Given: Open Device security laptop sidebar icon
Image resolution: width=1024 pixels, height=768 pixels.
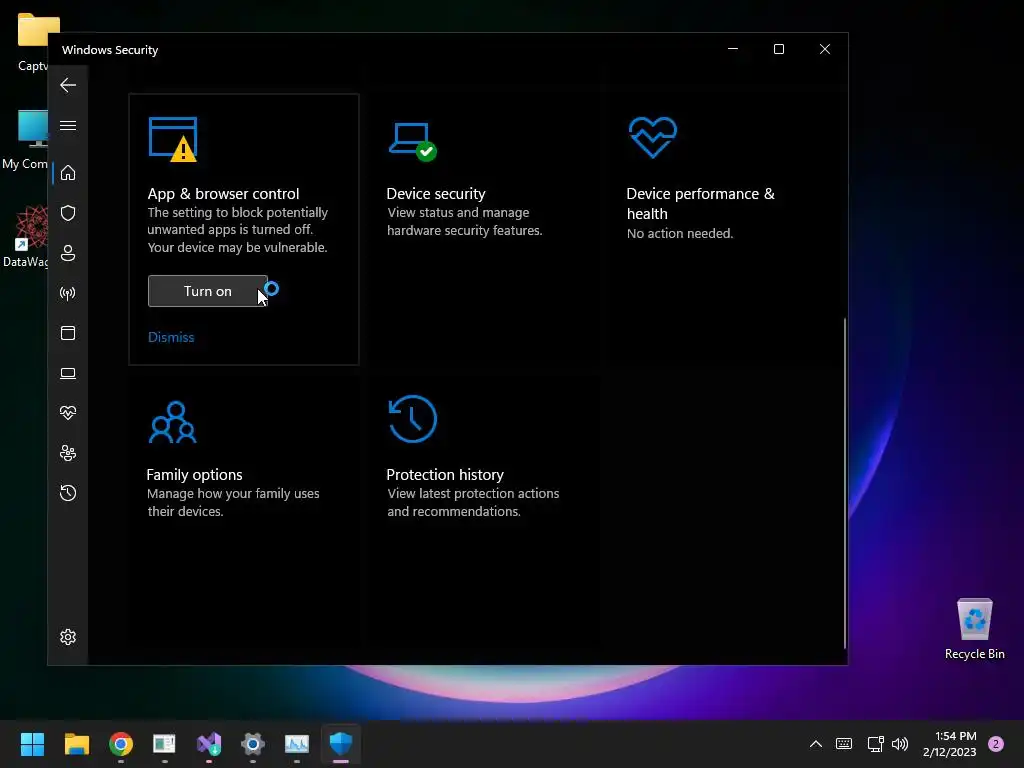Looking at the screenshot, I should [68, 374].
